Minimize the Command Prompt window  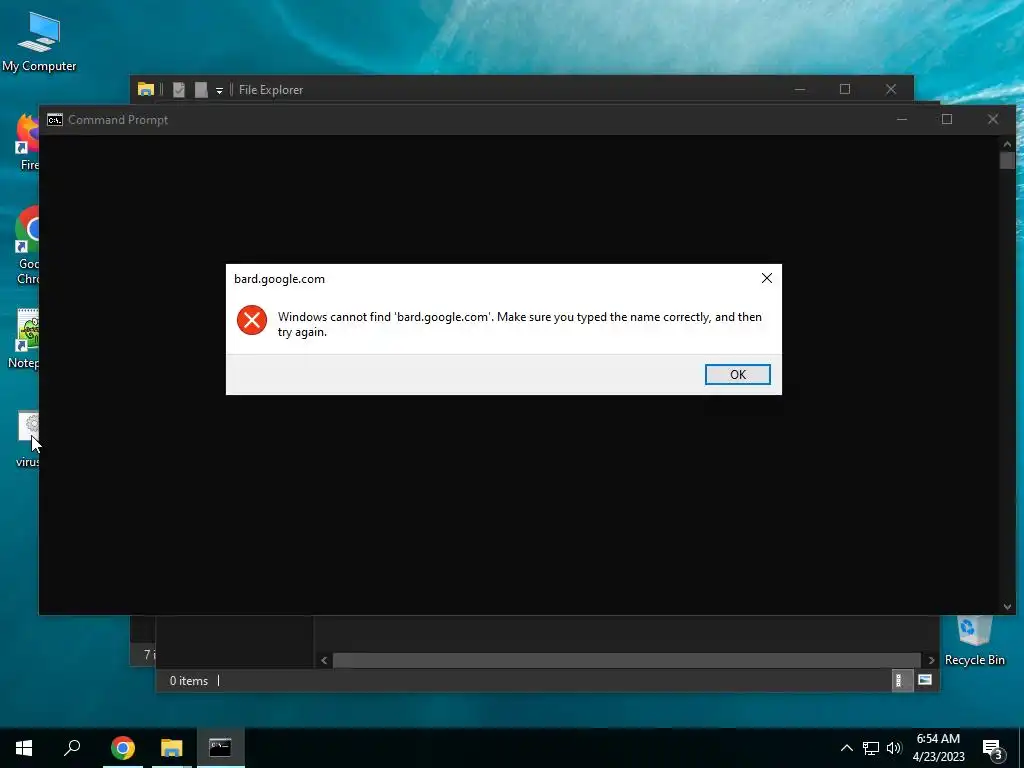902,120
